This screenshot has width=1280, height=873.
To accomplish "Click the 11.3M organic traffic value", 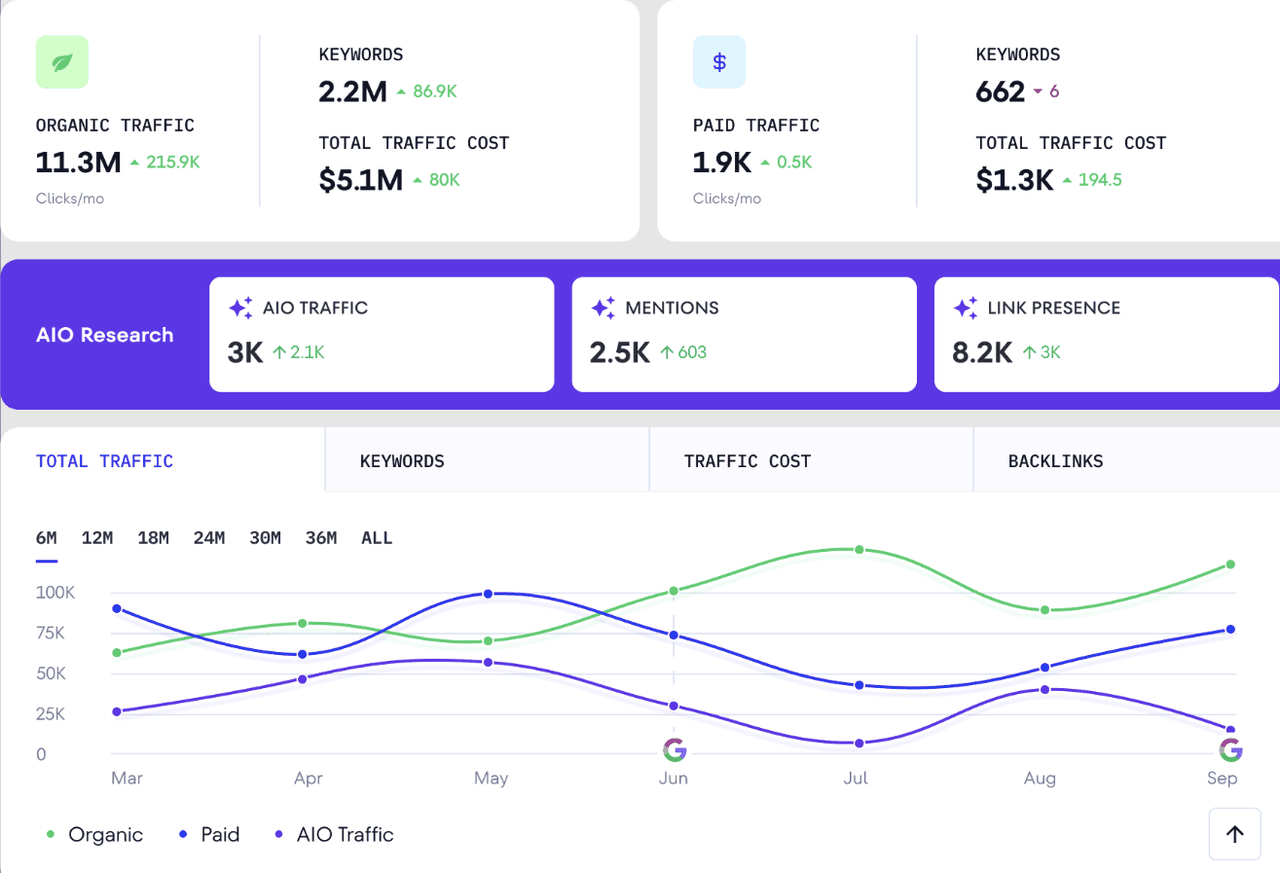I will [78, 162].
